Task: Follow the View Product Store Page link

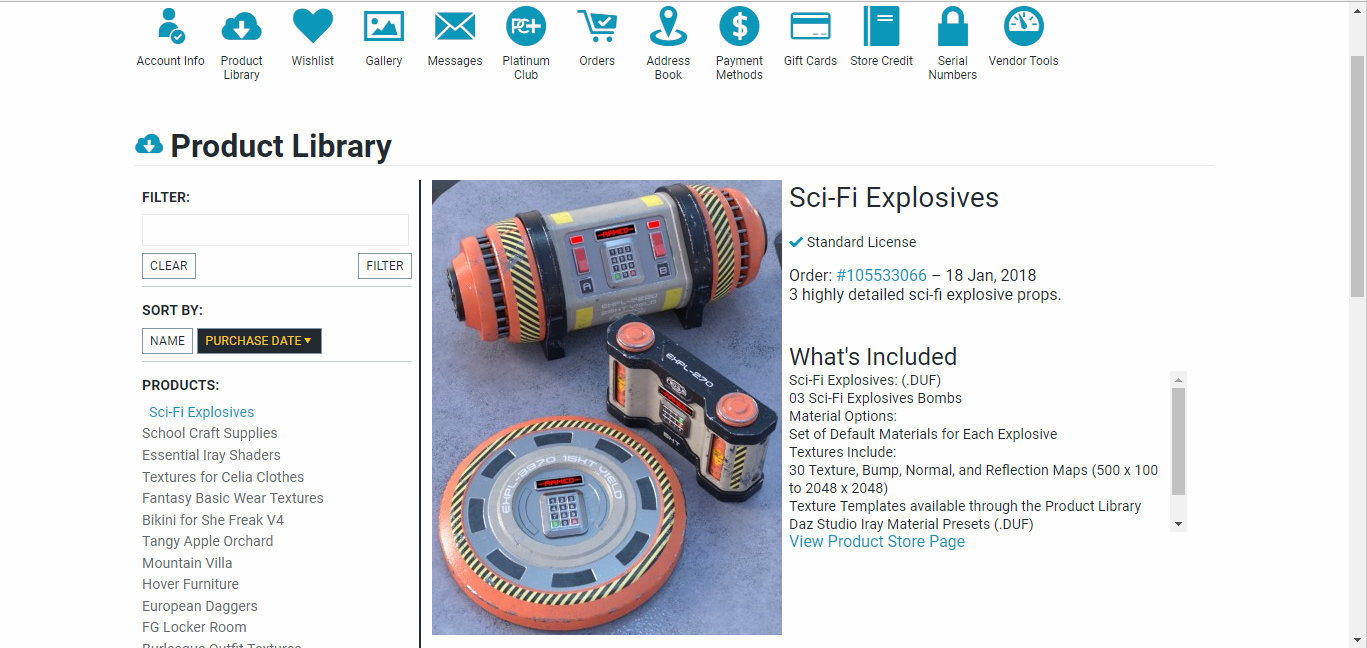Action: tap(877, 542)
